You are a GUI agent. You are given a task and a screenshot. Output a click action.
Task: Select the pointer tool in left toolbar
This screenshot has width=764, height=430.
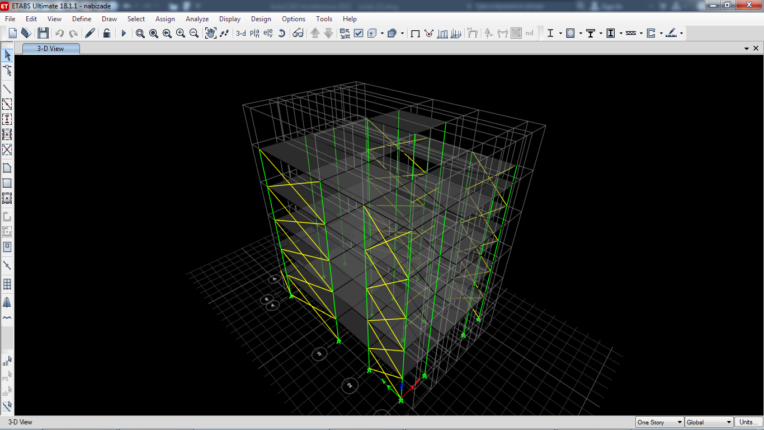point(8,56)
